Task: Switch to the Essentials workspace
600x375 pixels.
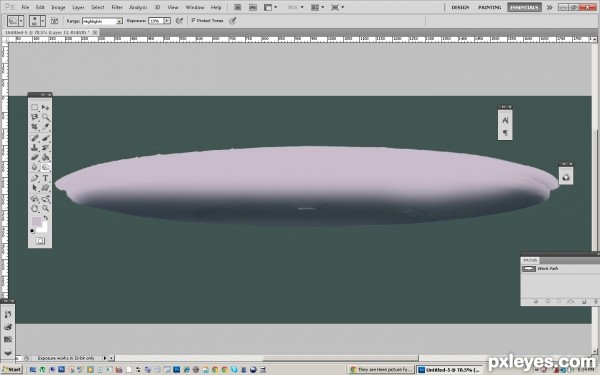Action: click(x=524, y=7)
